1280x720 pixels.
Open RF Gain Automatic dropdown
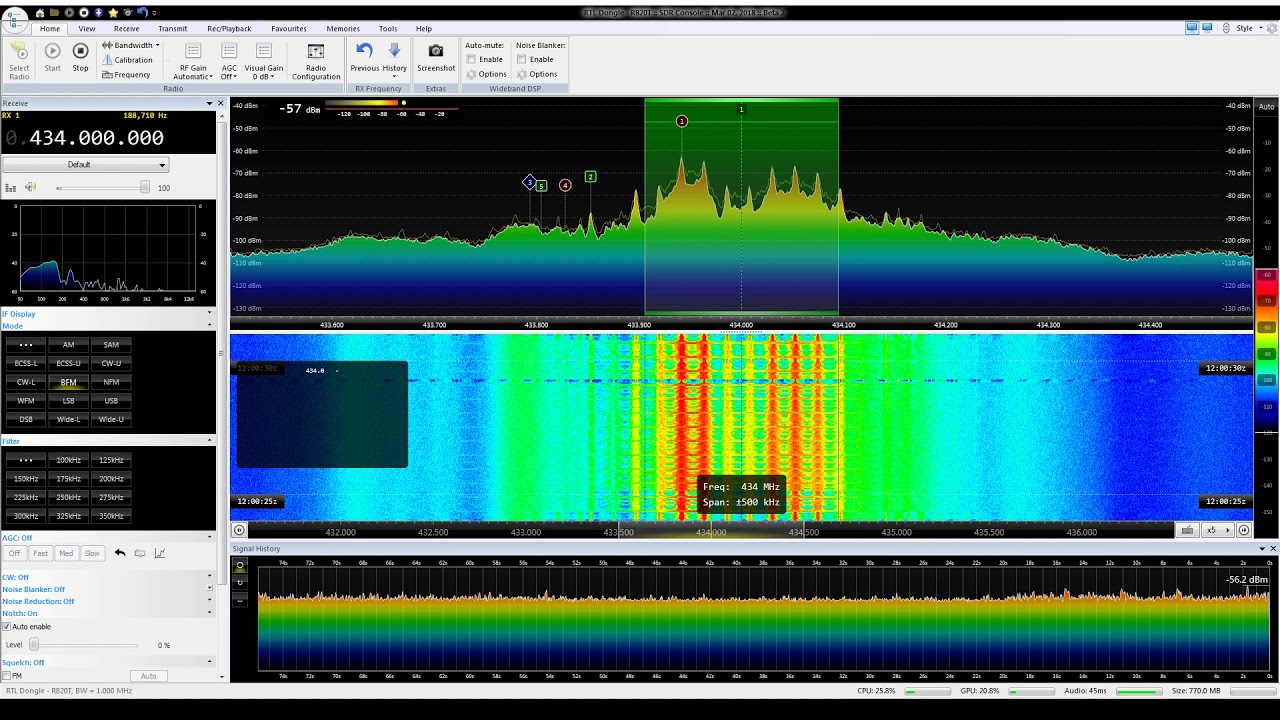point(193,61)
